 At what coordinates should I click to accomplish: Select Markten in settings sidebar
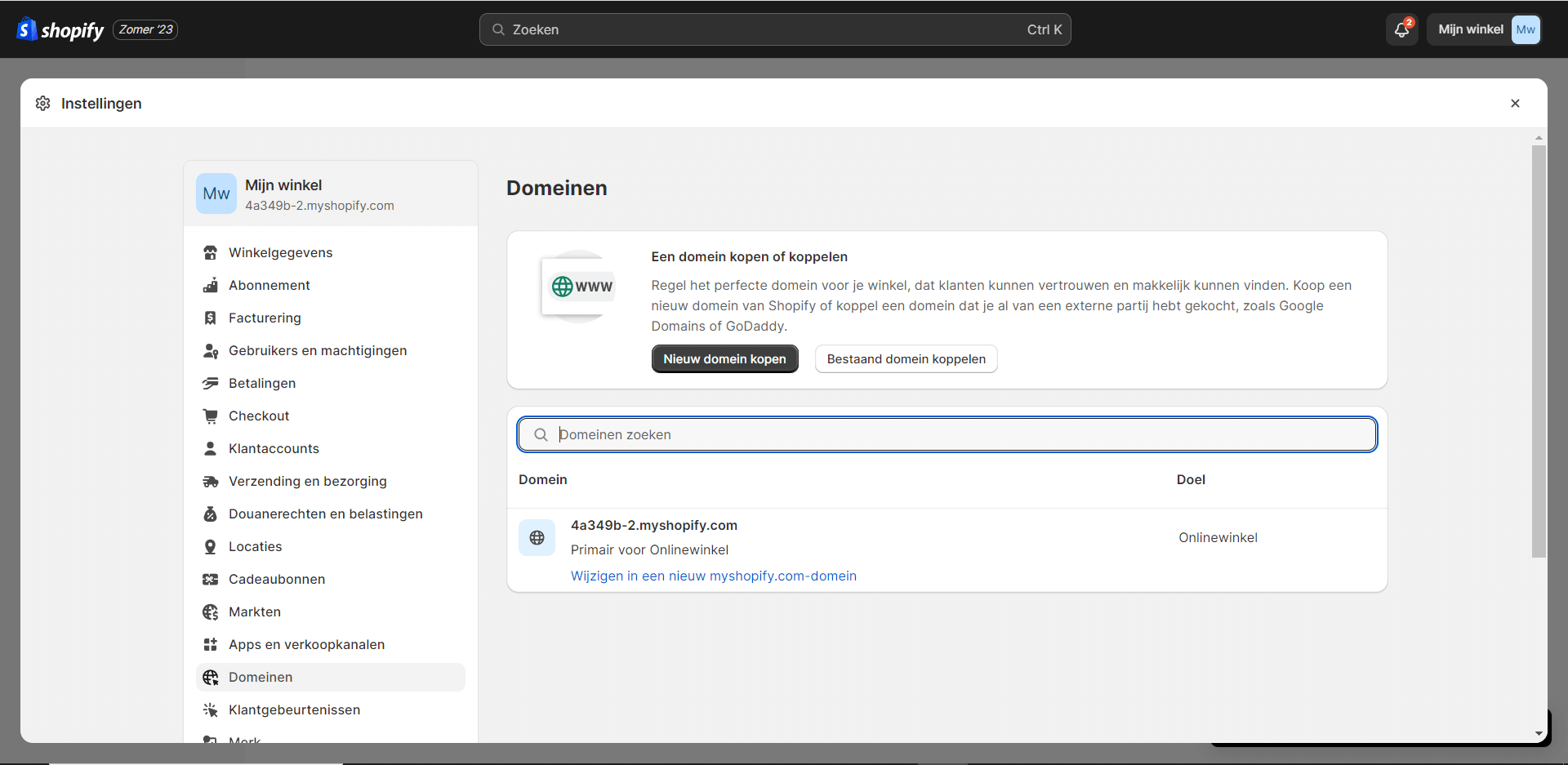coord(254,612)
